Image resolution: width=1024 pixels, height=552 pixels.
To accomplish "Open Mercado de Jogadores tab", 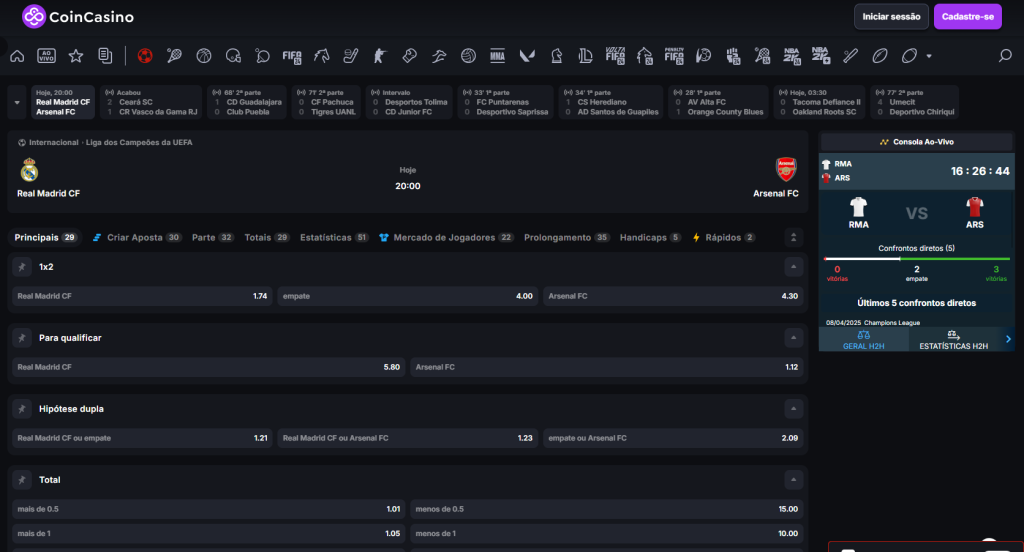I will tap(446, 237).
